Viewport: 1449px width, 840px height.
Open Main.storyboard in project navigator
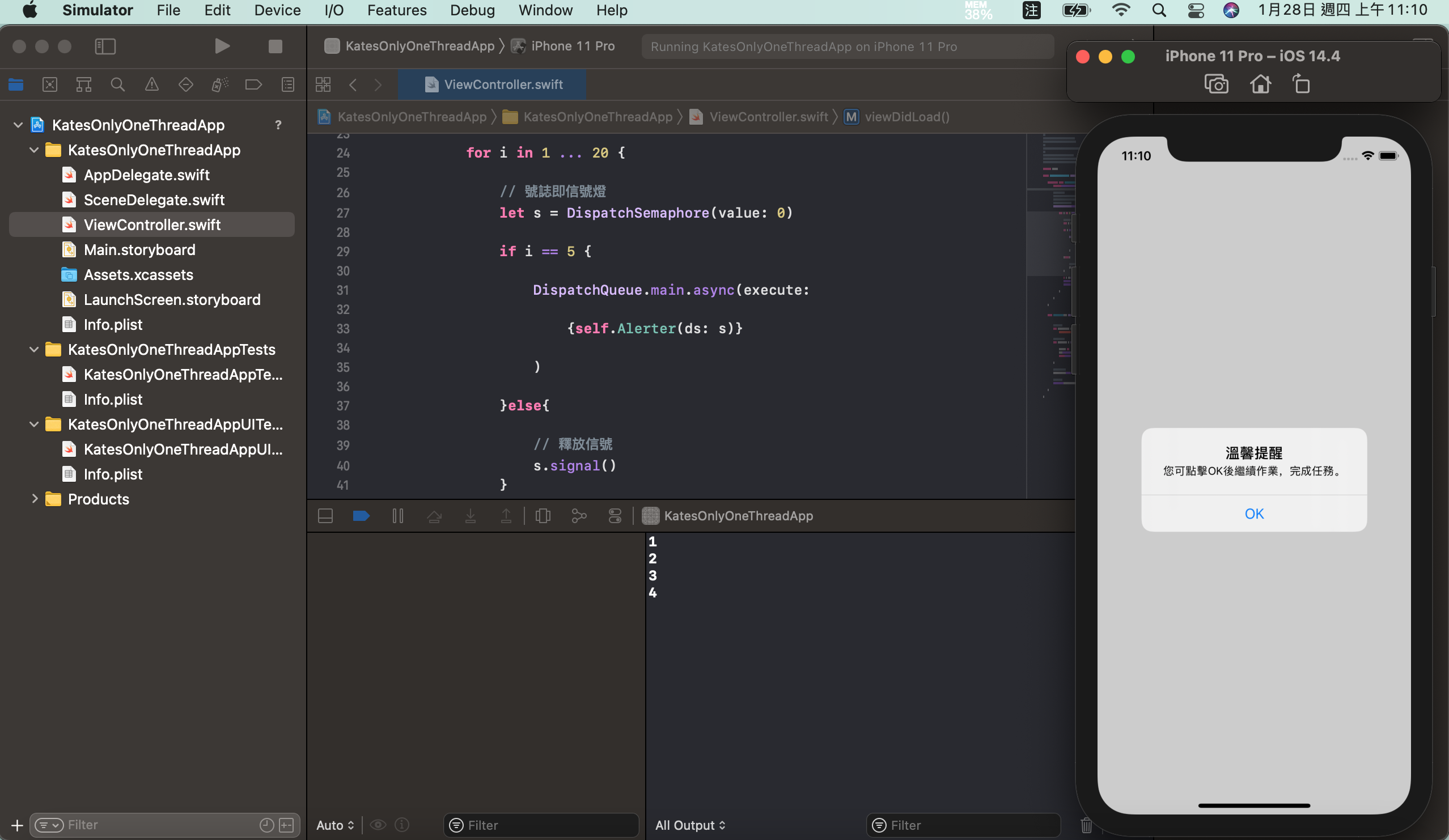point(139,249)
